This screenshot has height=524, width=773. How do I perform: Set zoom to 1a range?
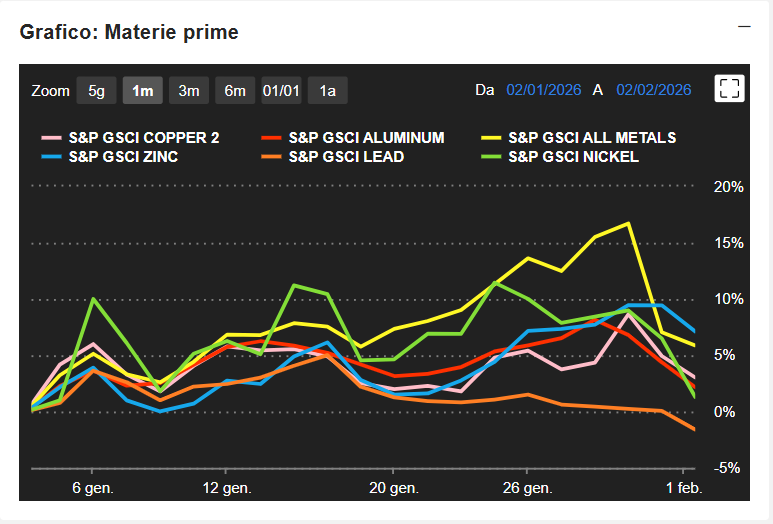pos(327,90)
